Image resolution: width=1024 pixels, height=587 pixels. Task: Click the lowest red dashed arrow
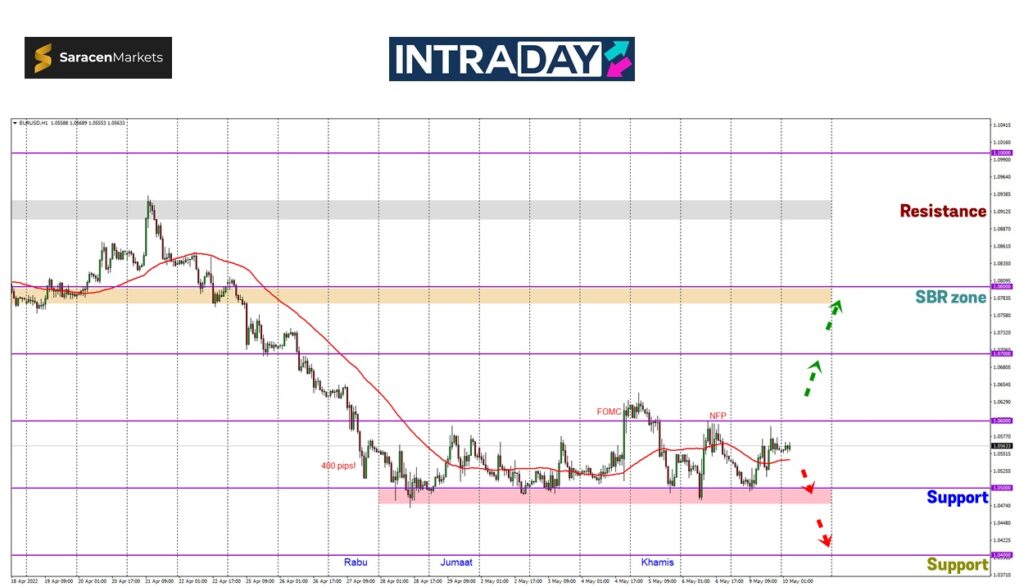click(822, 532)
